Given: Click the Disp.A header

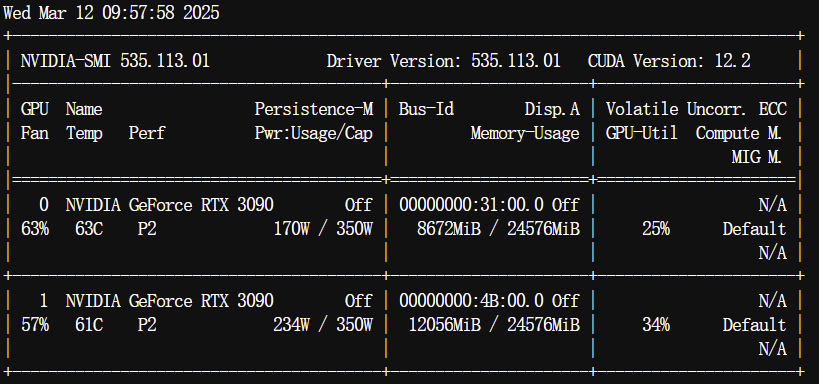Looking at the screenshot, I should pos(552,109).
